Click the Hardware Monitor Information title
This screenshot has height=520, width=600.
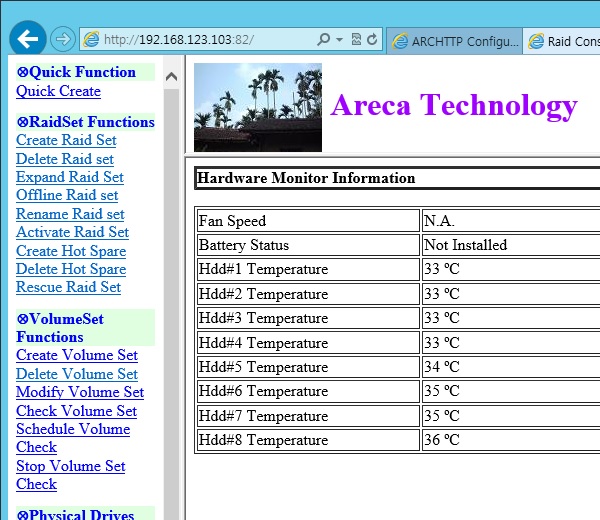306,178
